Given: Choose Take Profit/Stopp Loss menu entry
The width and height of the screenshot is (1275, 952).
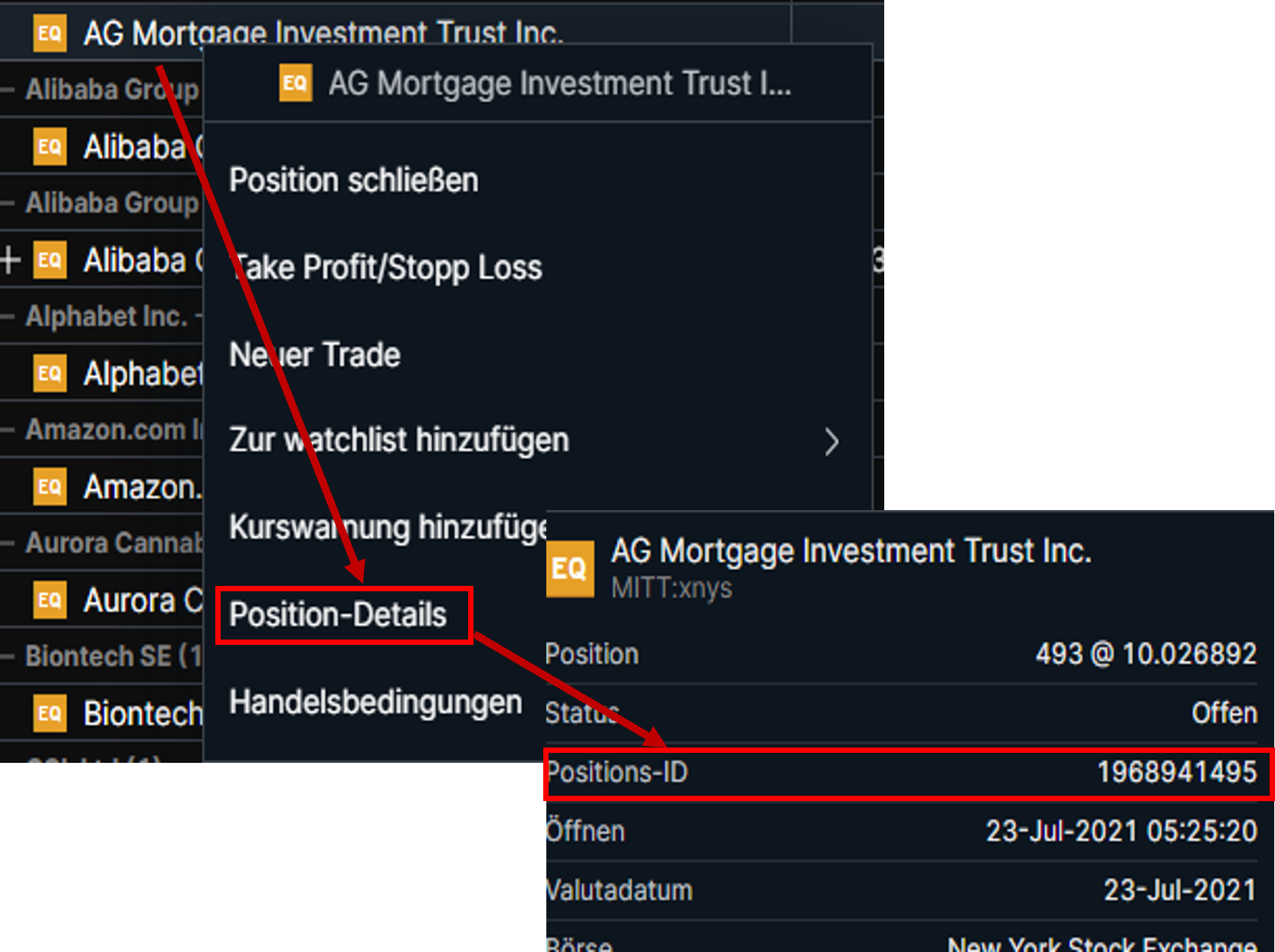Looking at the screenshot, I should point(387,268).
